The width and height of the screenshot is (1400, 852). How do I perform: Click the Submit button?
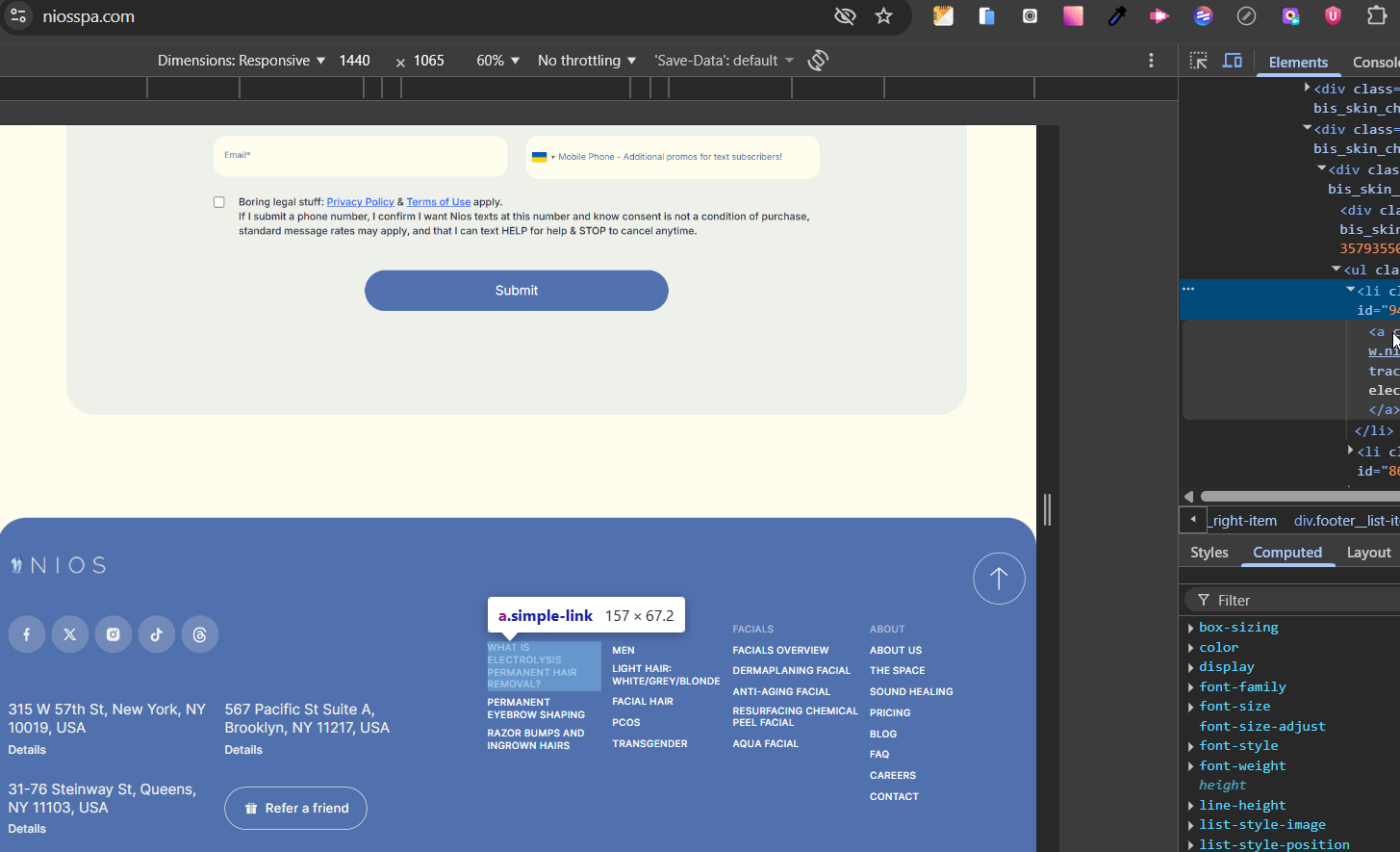(x=517, y=291)
